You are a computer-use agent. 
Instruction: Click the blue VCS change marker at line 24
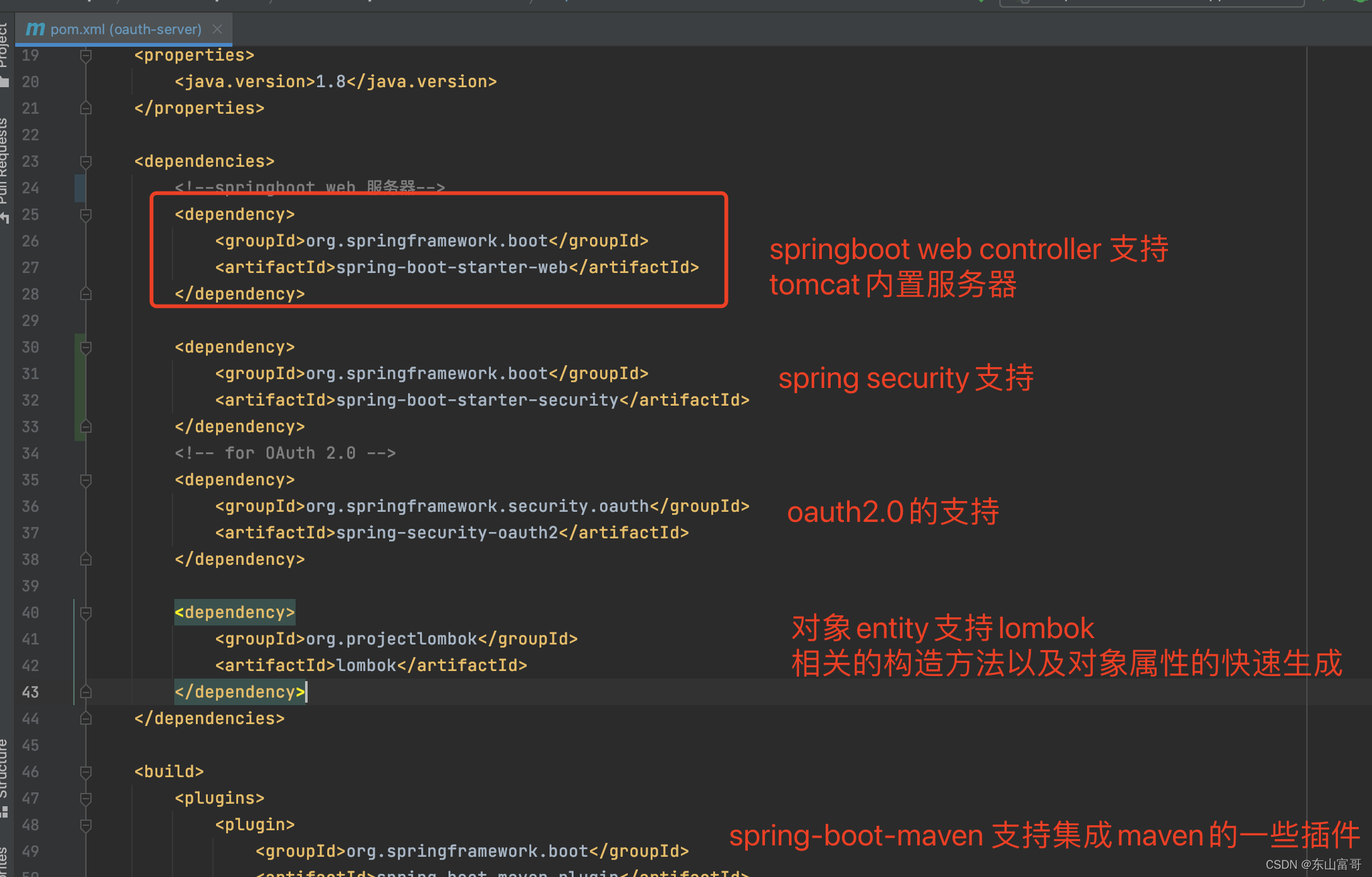[80, 188]
